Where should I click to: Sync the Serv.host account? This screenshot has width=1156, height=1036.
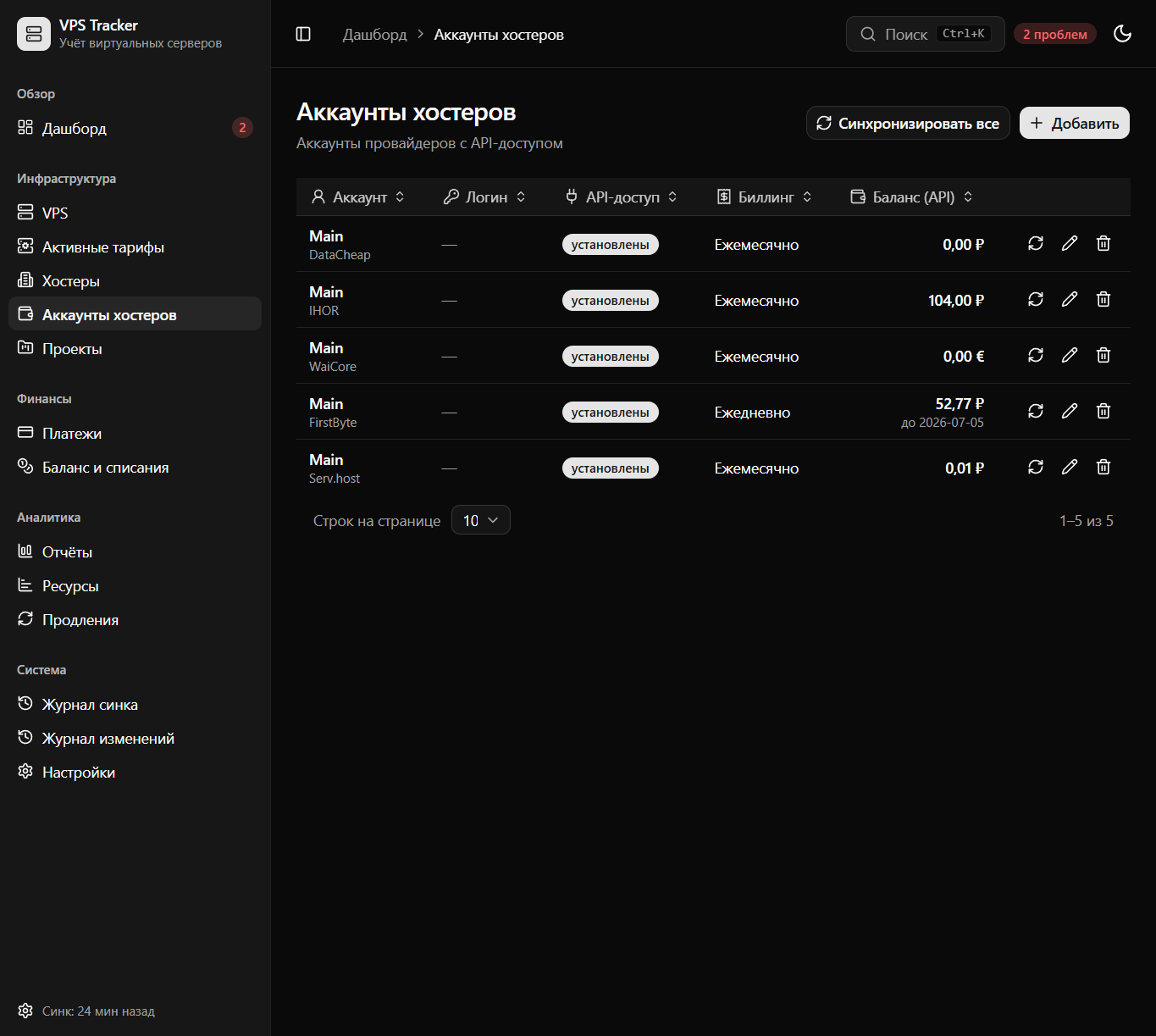[x=1036, y=467]
